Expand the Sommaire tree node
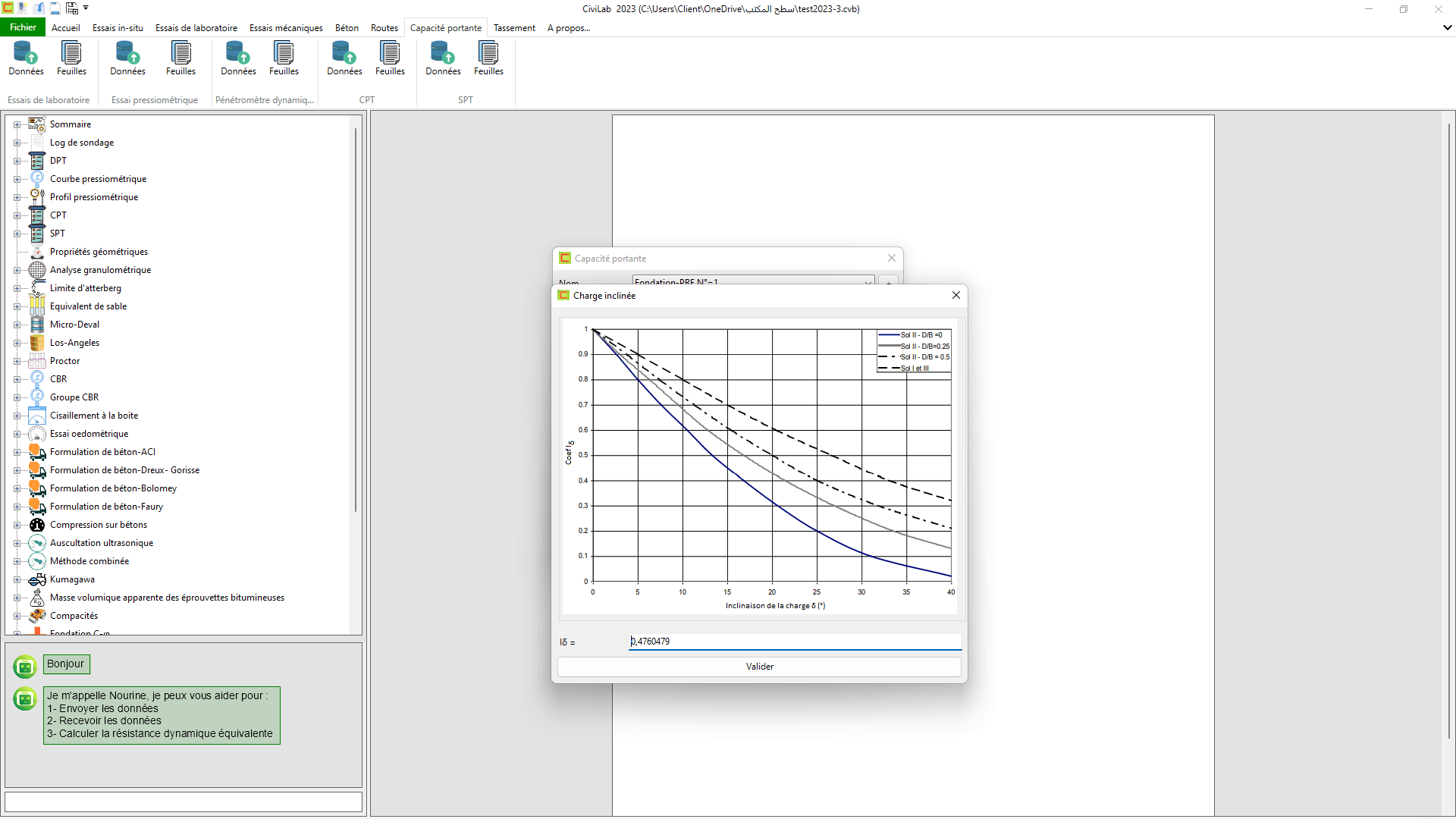The width and height of the screenshot is (1456, 819). 17,124
